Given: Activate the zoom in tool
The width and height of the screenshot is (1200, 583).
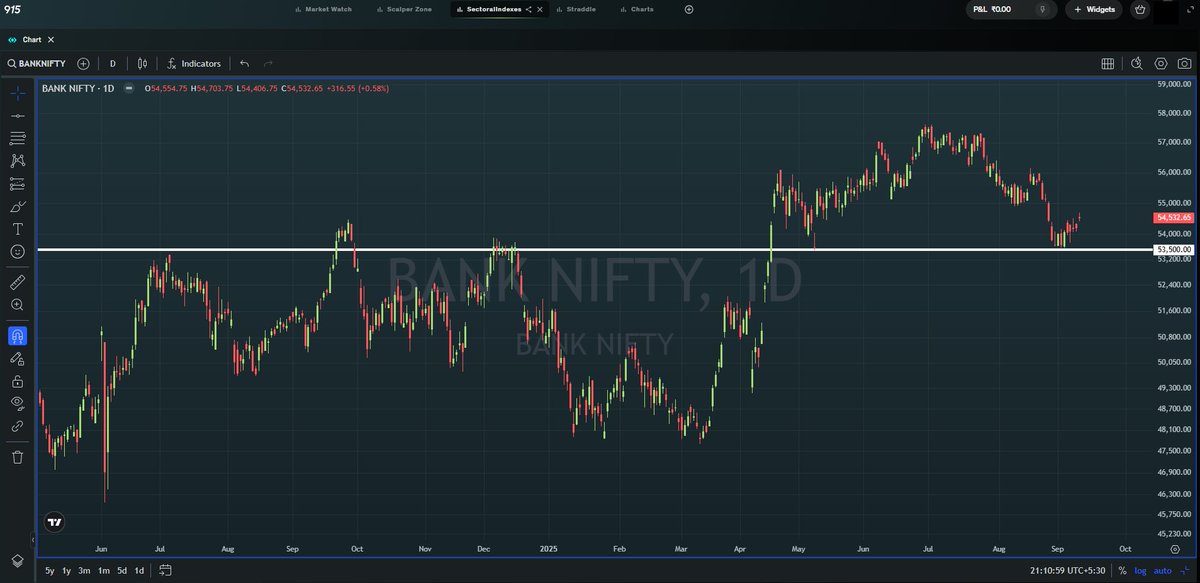Looking at the screenshot, I should tap(18, 305).
